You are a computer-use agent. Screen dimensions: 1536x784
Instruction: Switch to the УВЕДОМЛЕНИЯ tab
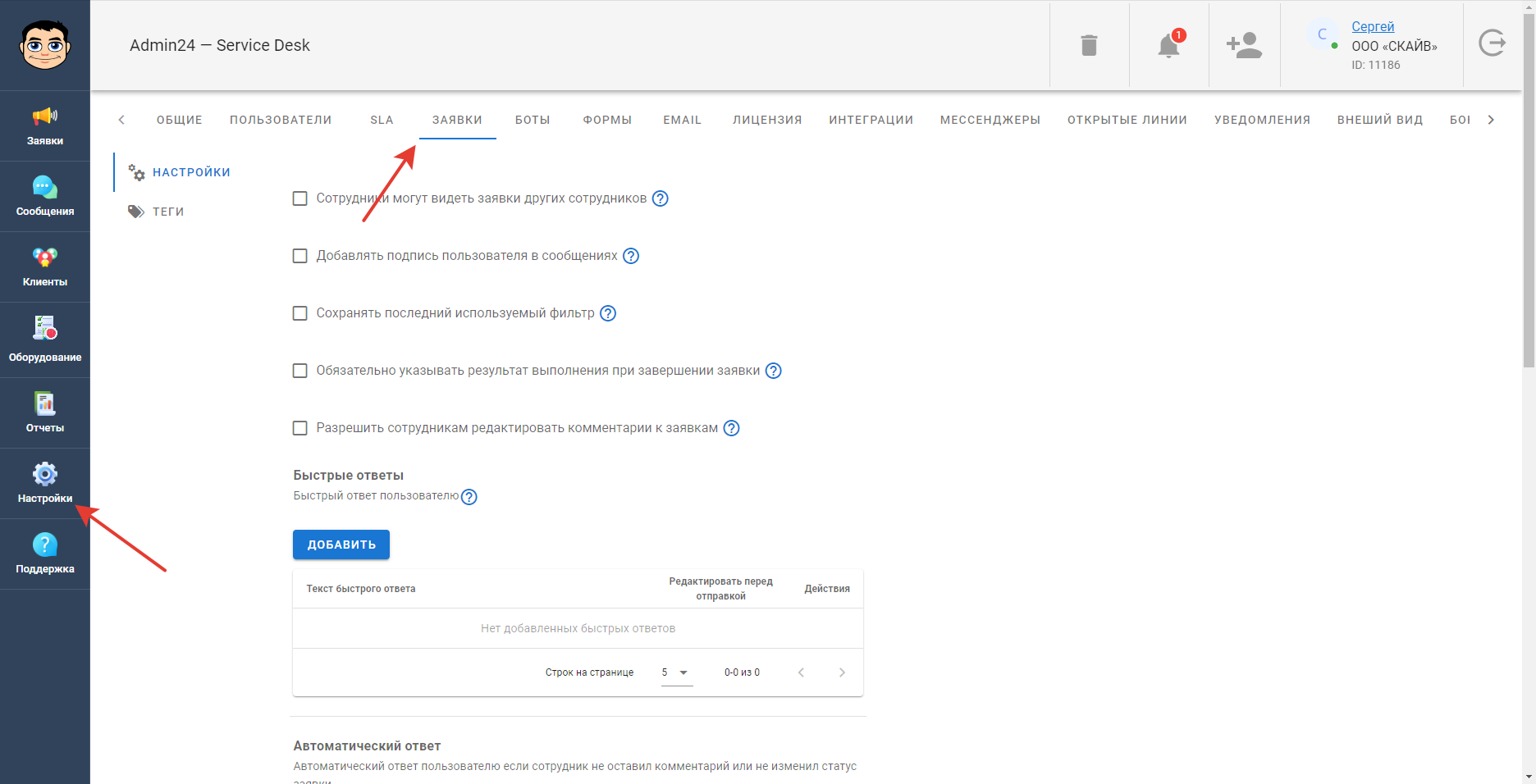click(1263, 120)
